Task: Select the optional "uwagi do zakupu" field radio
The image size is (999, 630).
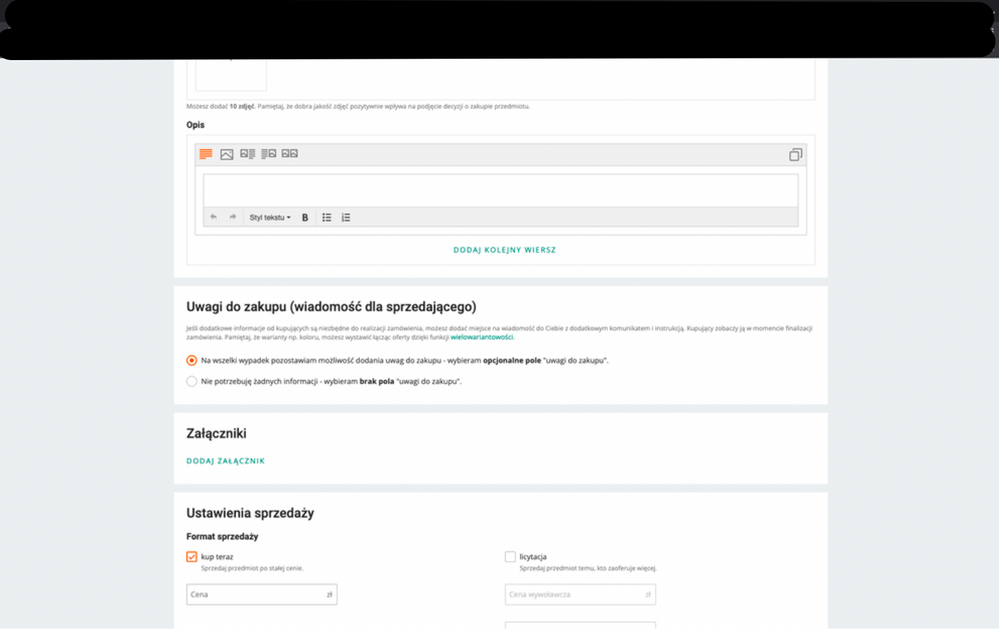Action: click(x=192, y=360)
